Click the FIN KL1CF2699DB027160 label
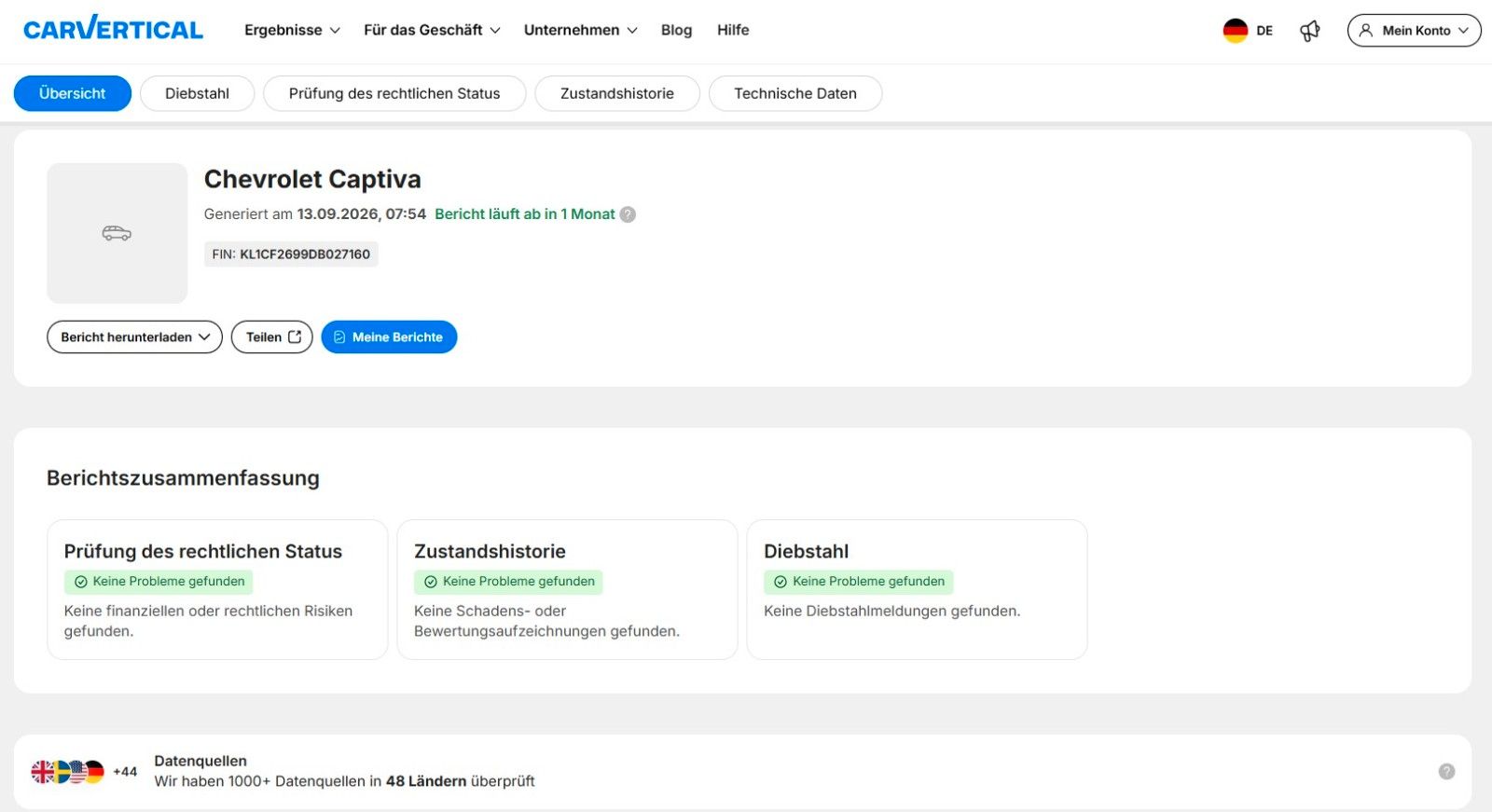The height and width of the screenshot is (812, 1492). [291, 254]
